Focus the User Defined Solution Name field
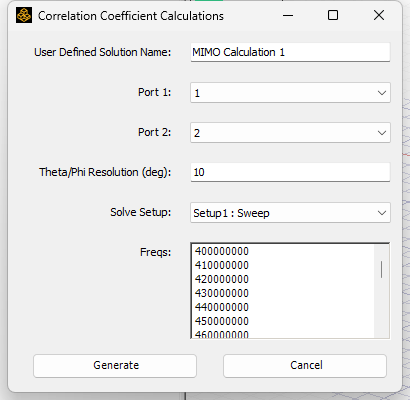This screenshot has width=410, height=400. coord(290,52)
